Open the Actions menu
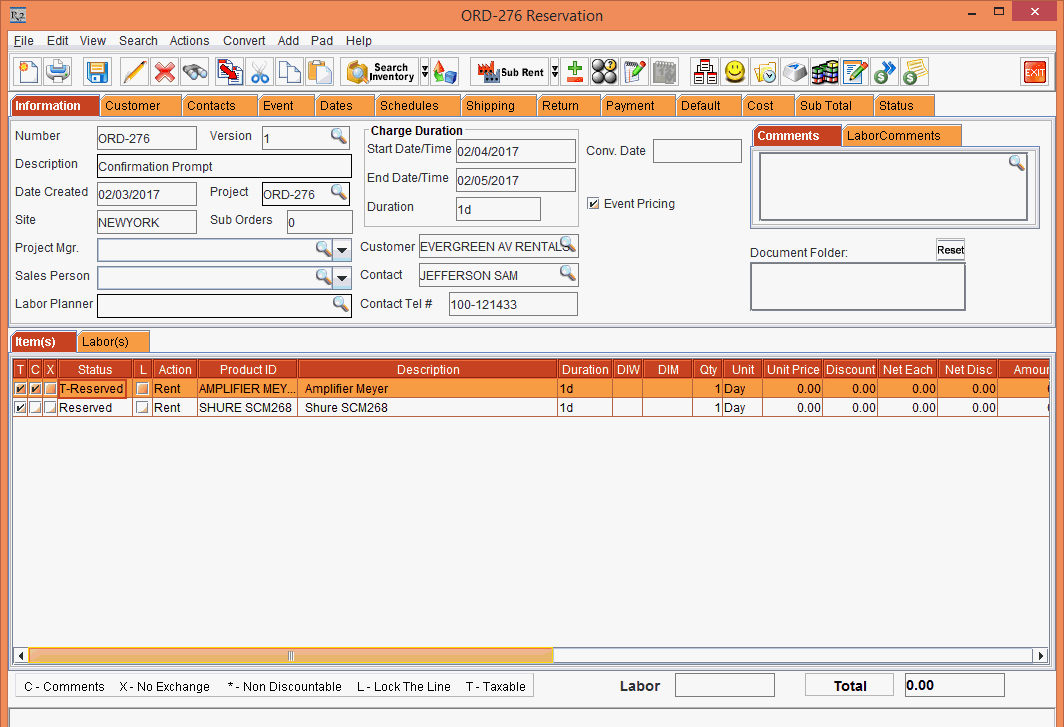The width and height of the screenshot is (1064, 727). click(189, 41)
